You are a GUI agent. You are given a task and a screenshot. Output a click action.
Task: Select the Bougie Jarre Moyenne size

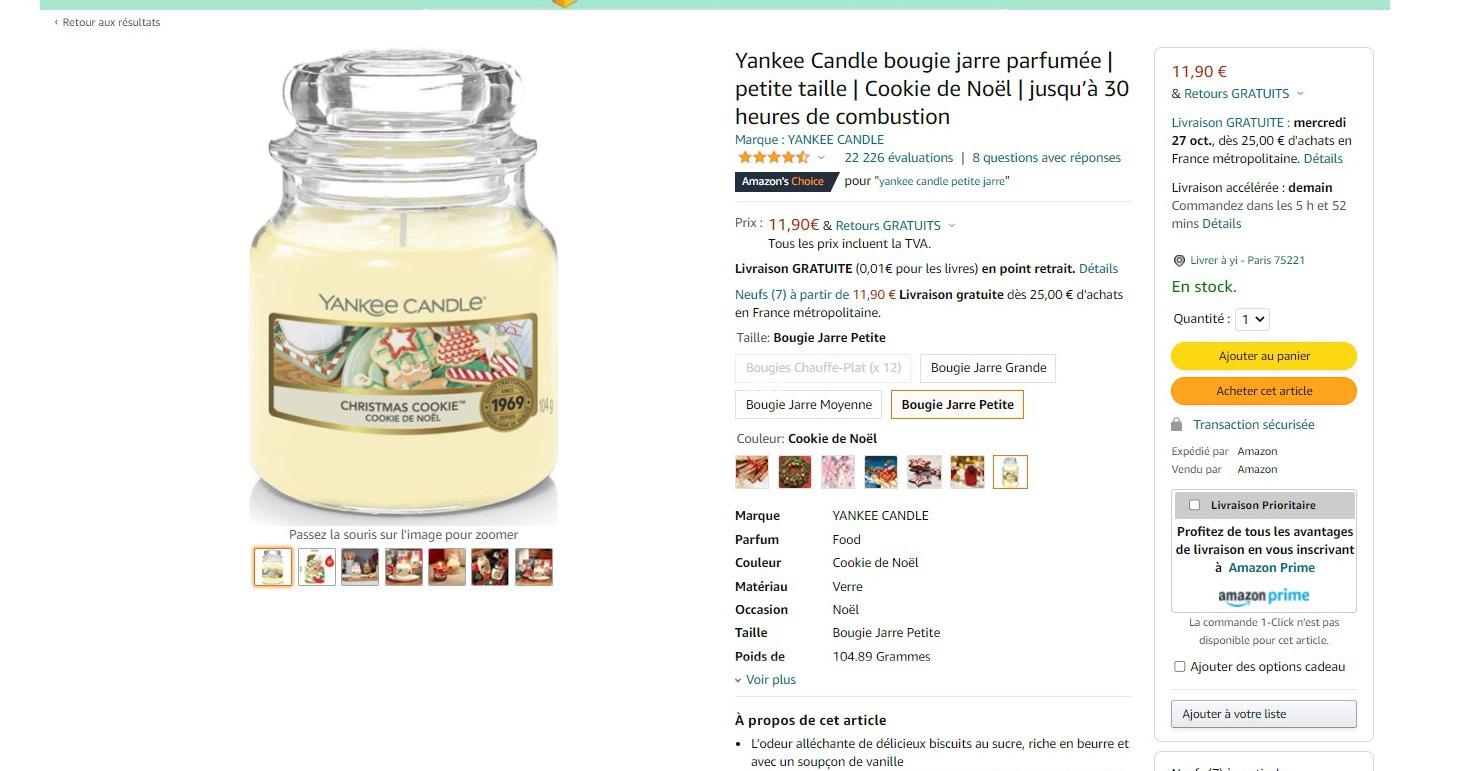point(809,405)
